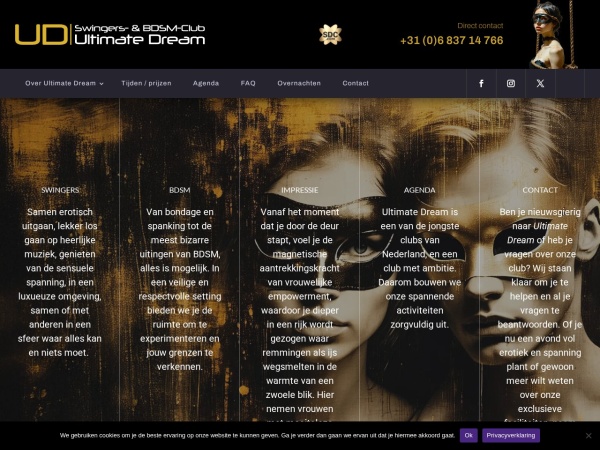The image size is (600, 450).
Task: Open the SWINGERS column heading
Action: pyautogui.click(x=60, y=190)
